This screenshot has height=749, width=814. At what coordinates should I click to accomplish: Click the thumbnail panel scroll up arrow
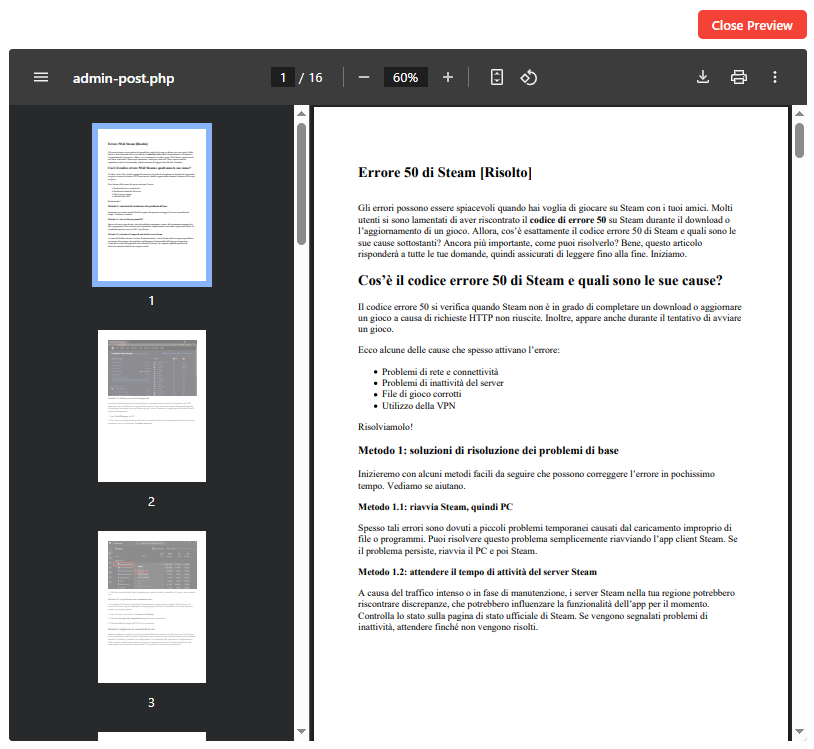coord(301,114)
